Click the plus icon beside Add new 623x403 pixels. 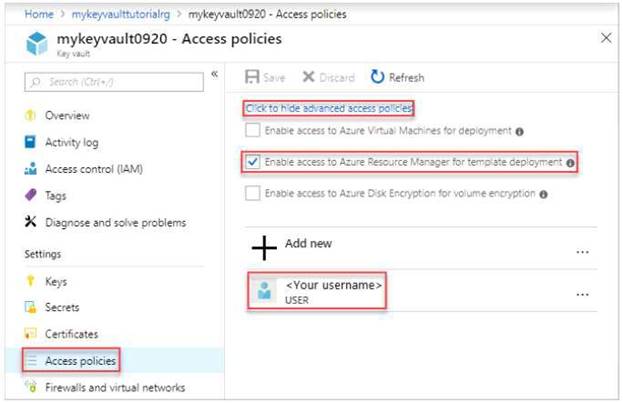[x=264, y=248]
